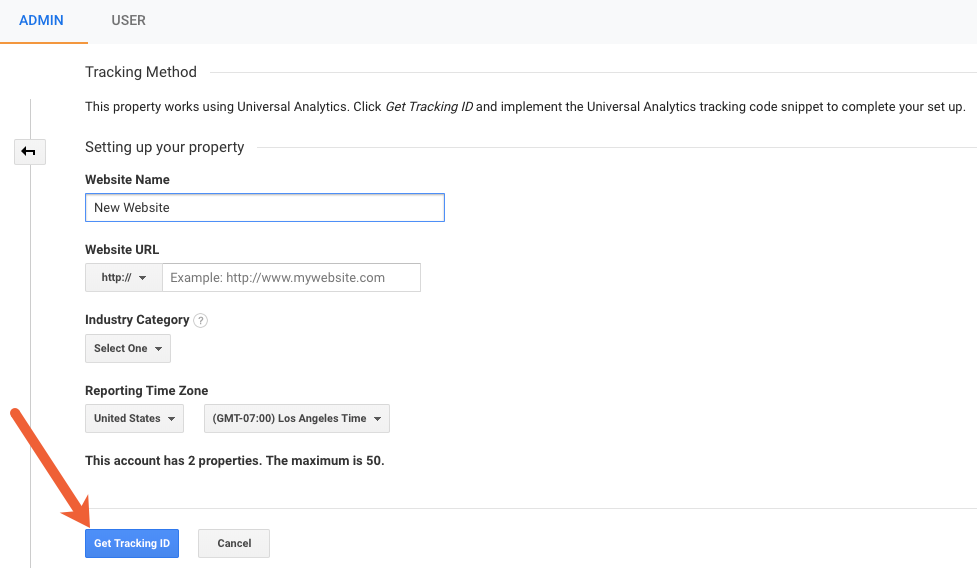Image resolution: width=977 pixels, height=568 pixels.
Task: Click the Website Name field label
Action: tap(127, 180)
